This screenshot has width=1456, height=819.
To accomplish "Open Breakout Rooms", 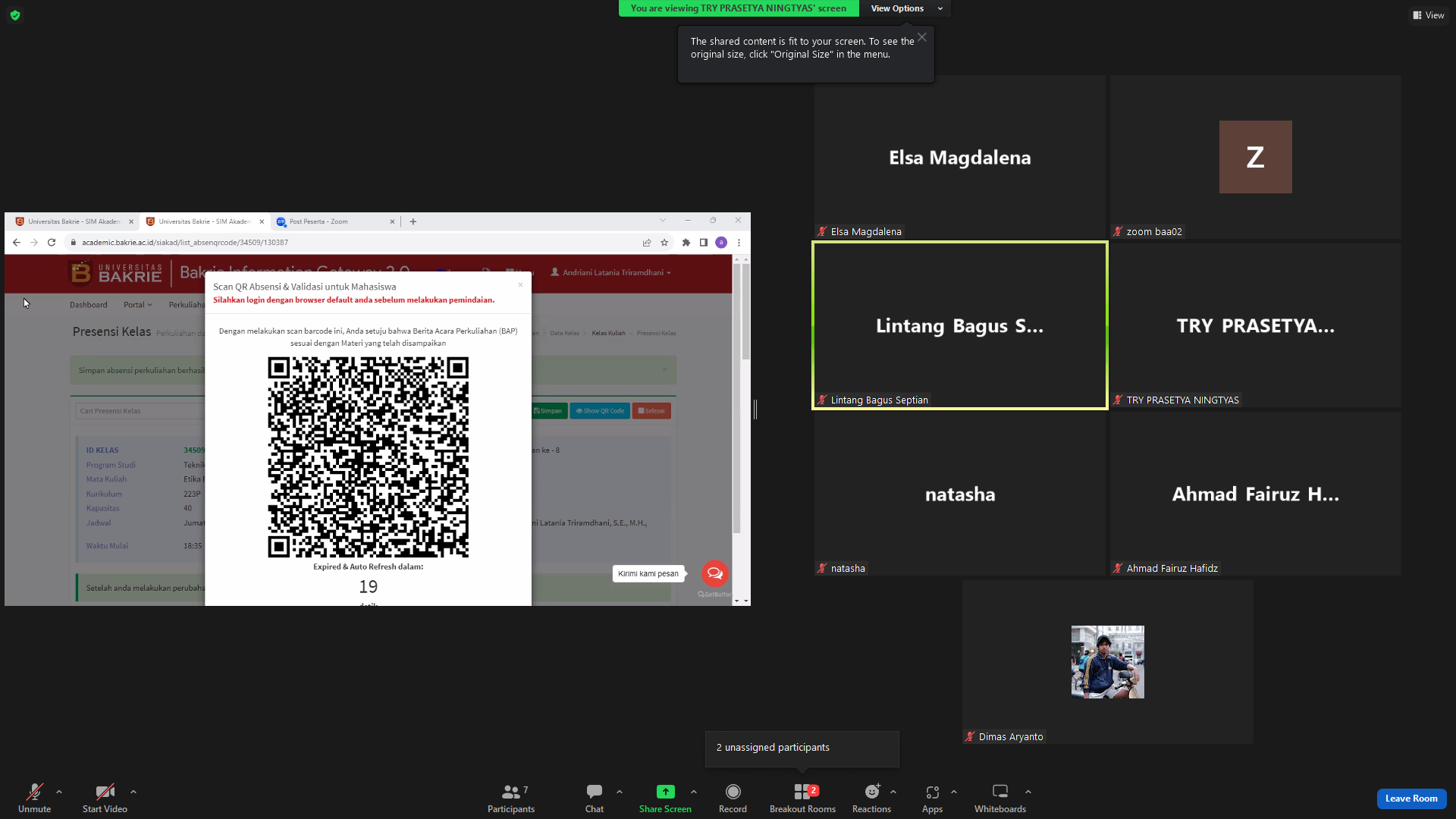I will pyautogui.click(x=802, y=799).
